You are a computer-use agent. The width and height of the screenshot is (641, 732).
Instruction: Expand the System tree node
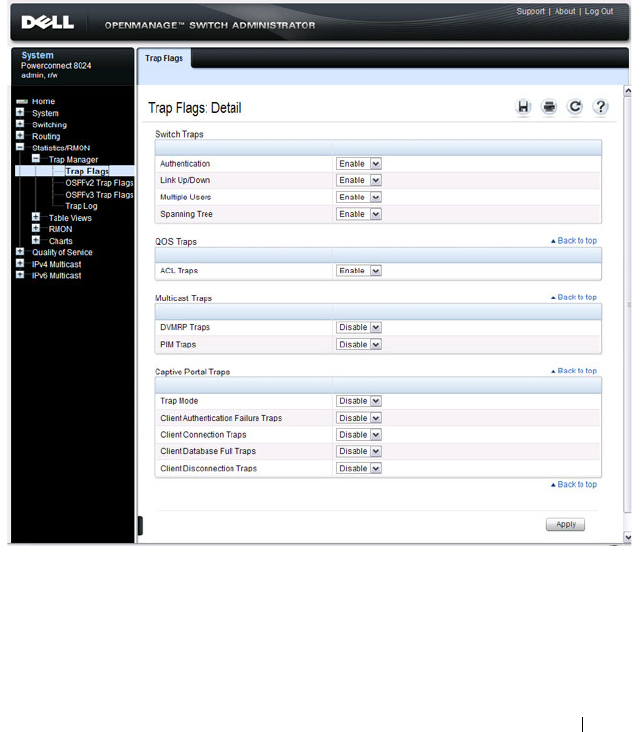coord(20,113)
